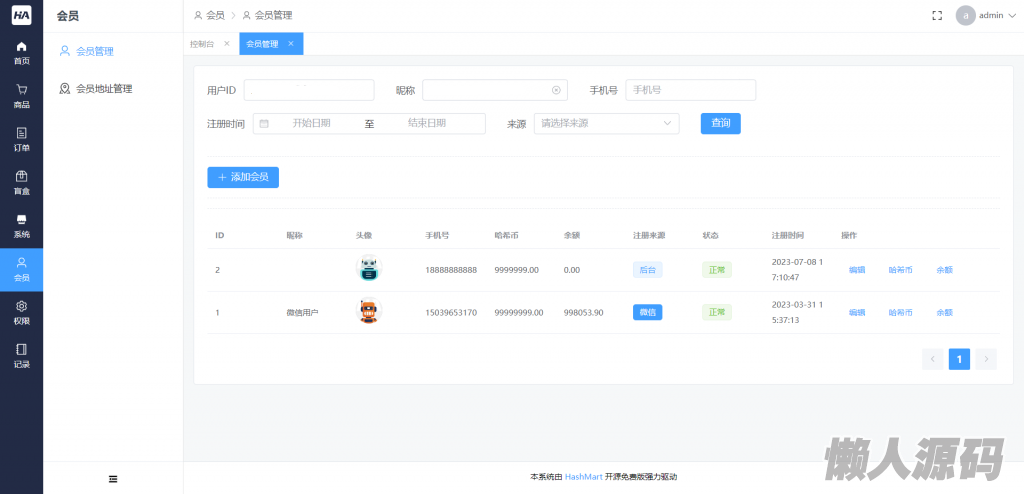Open the 商品 shopping cart section
Image resolution: width=1024 pixels, height=494 pixels.
[x=21, y=96]
